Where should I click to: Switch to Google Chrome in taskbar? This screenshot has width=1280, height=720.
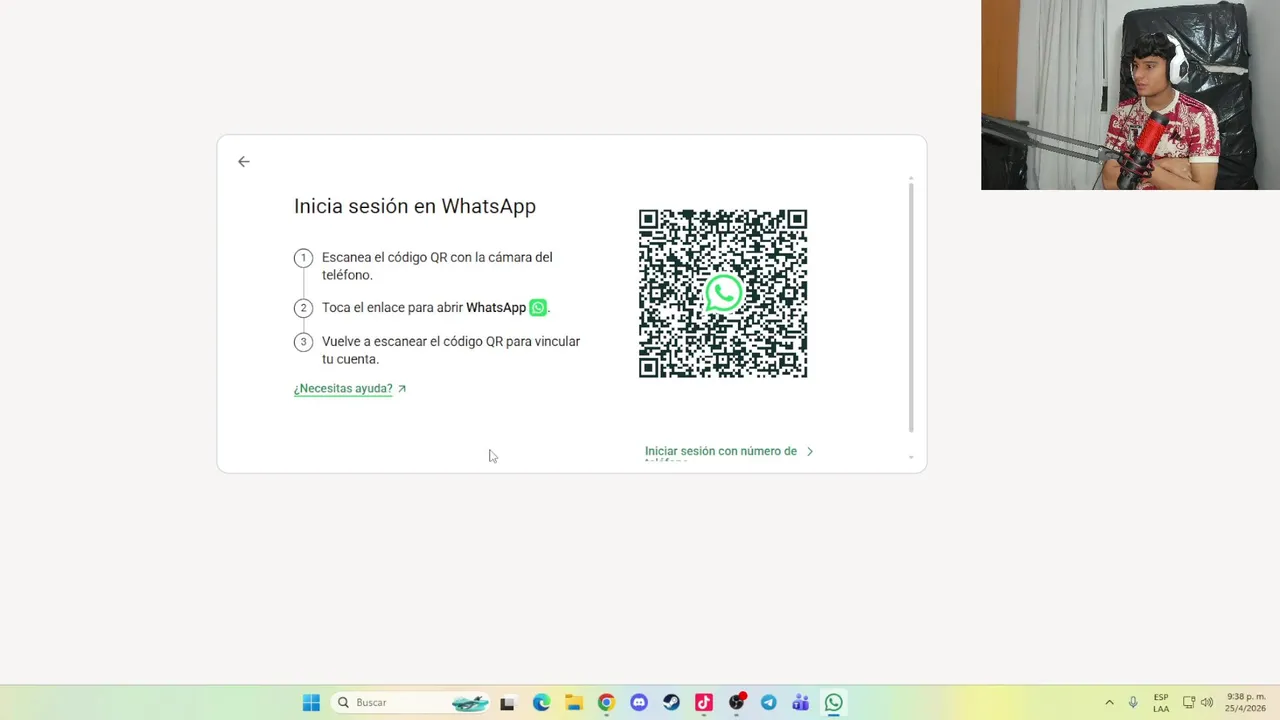[606, 703]
